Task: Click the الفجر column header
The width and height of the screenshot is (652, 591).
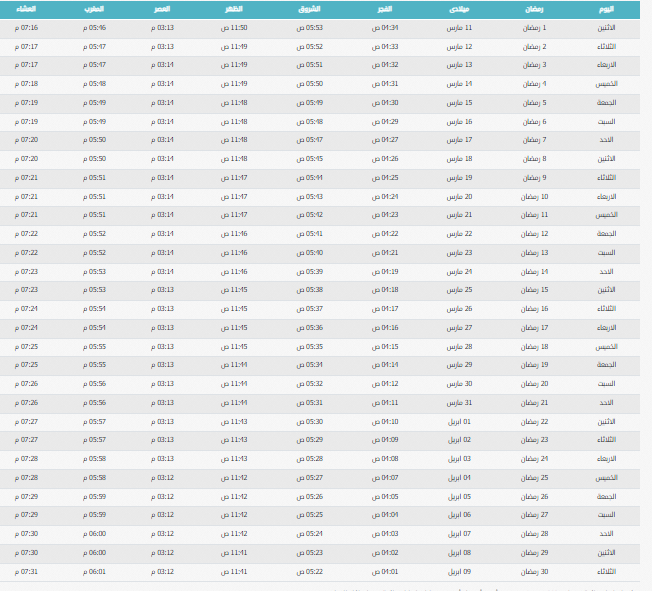Action: click(385, 8)
